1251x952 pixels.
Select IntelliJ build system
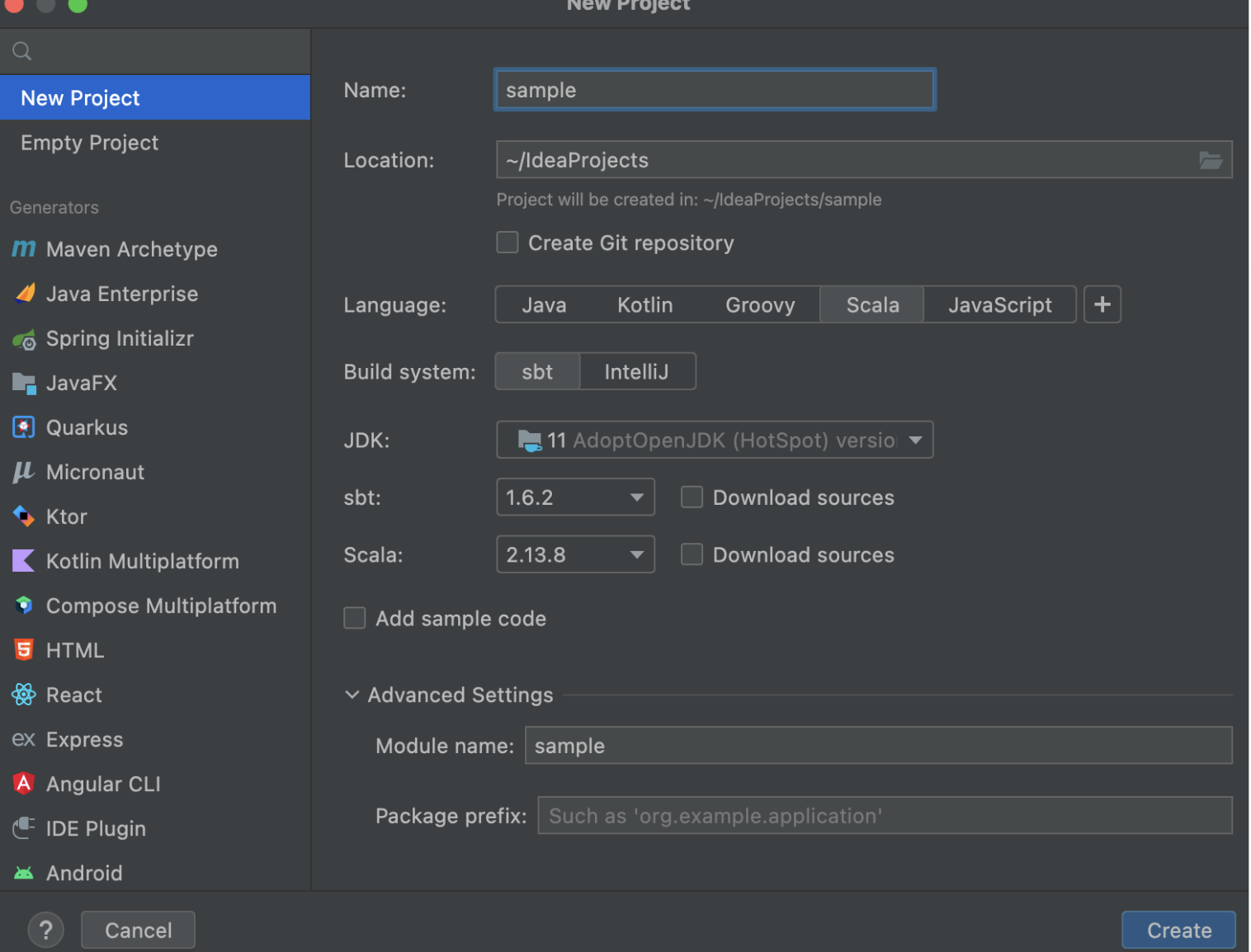(x=637, y=371)
